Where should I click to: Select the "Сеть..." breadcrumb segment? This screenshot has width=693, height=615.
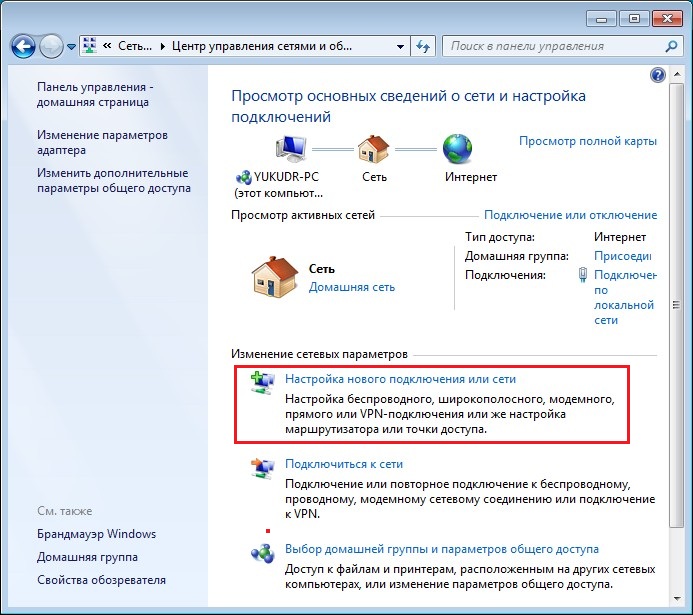click(135, 46)
